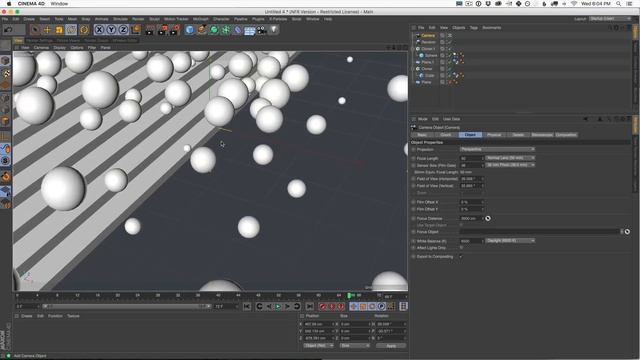
Task: Click the Play Forwards button
Action: pyautogui.click(x=278, y=306)
